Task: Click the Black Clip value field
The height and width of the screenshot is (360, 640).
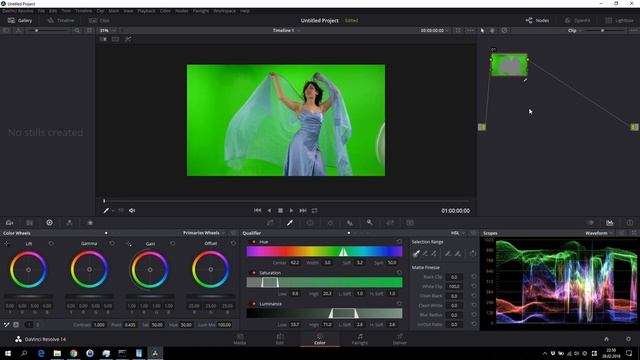Action: coord(454,277)
